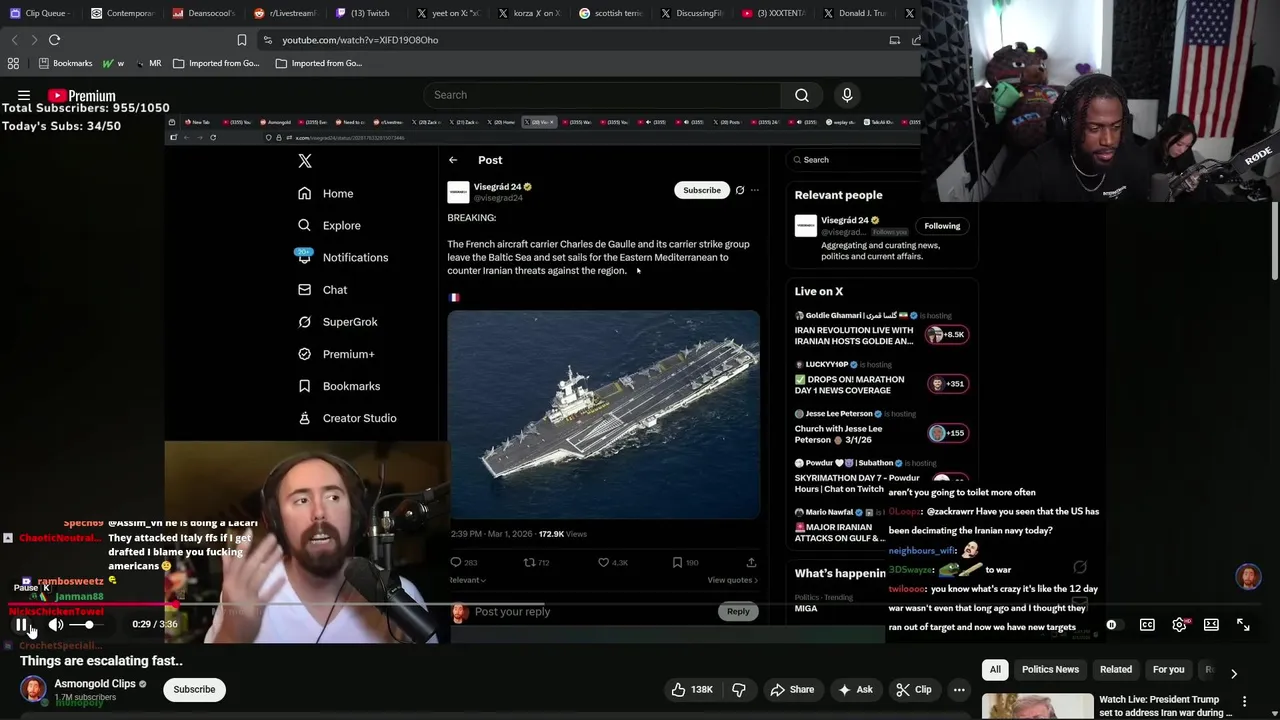
Task: Expand first 'Imported from Go...' bookmarks folder
Action: (216, 63)
